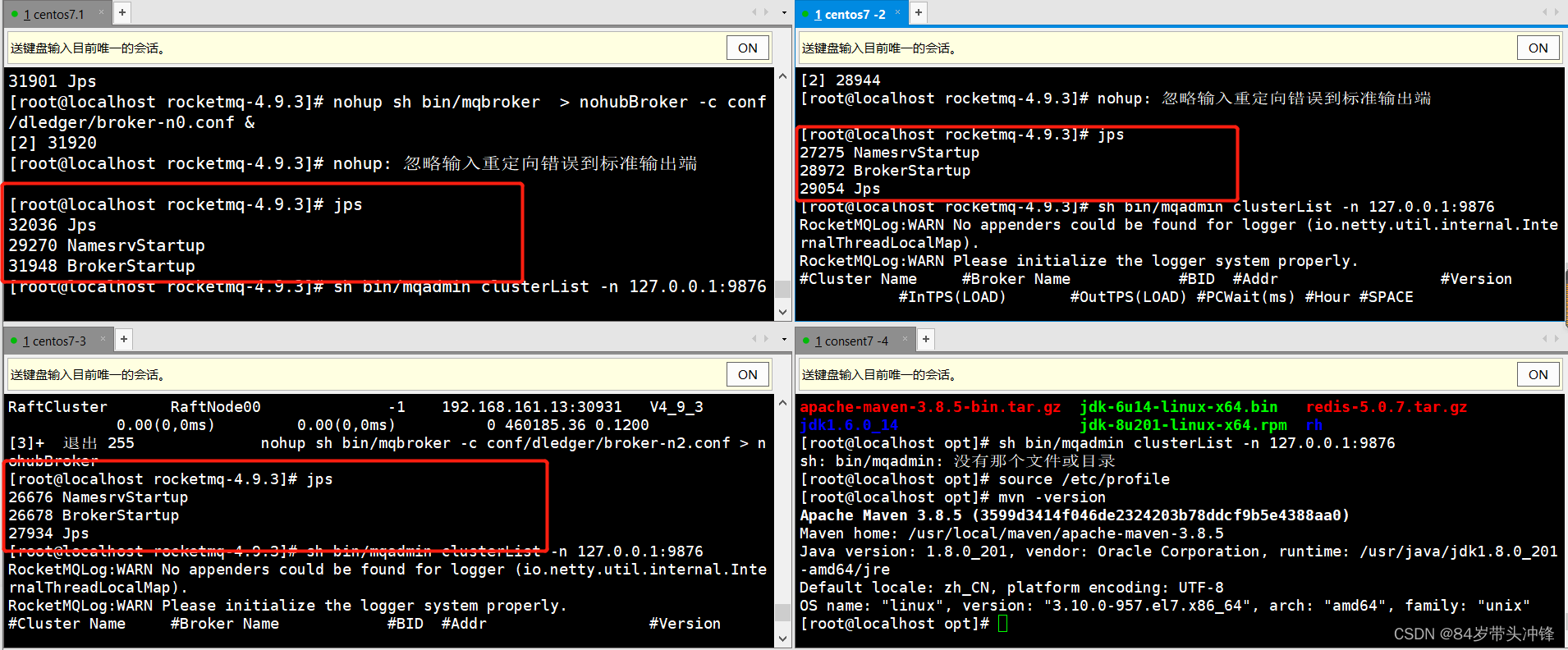Add a new tab next to consent7 -4

pos(925,339)
